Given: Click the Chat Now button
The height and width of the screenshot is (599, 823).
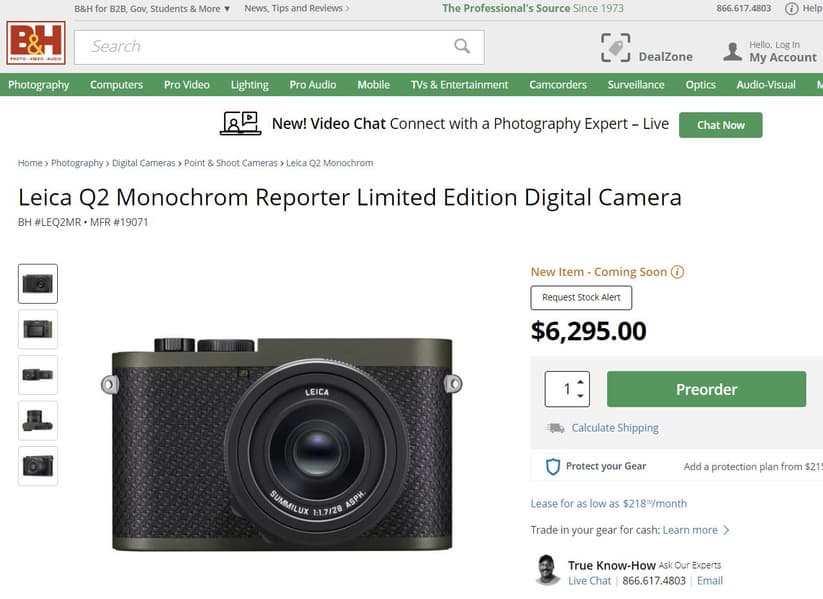Looking at the screenshot, I should pos(720,125).
